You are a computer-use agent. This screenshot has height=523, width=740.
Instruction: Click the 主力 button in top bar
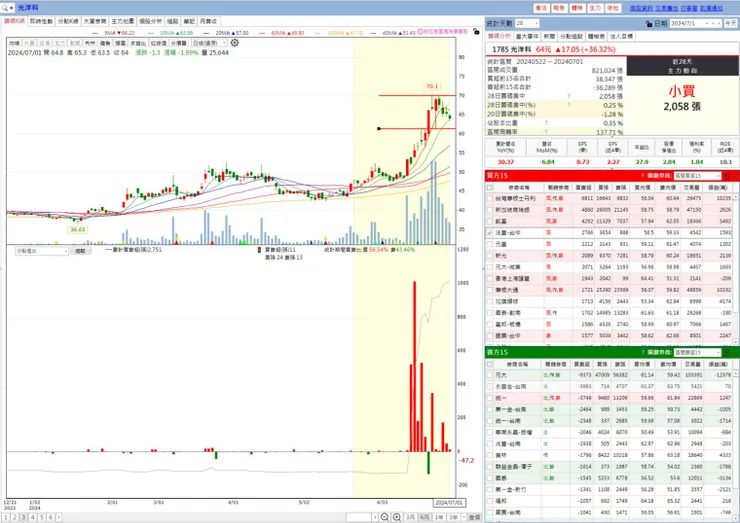click(x=595, y=8)
